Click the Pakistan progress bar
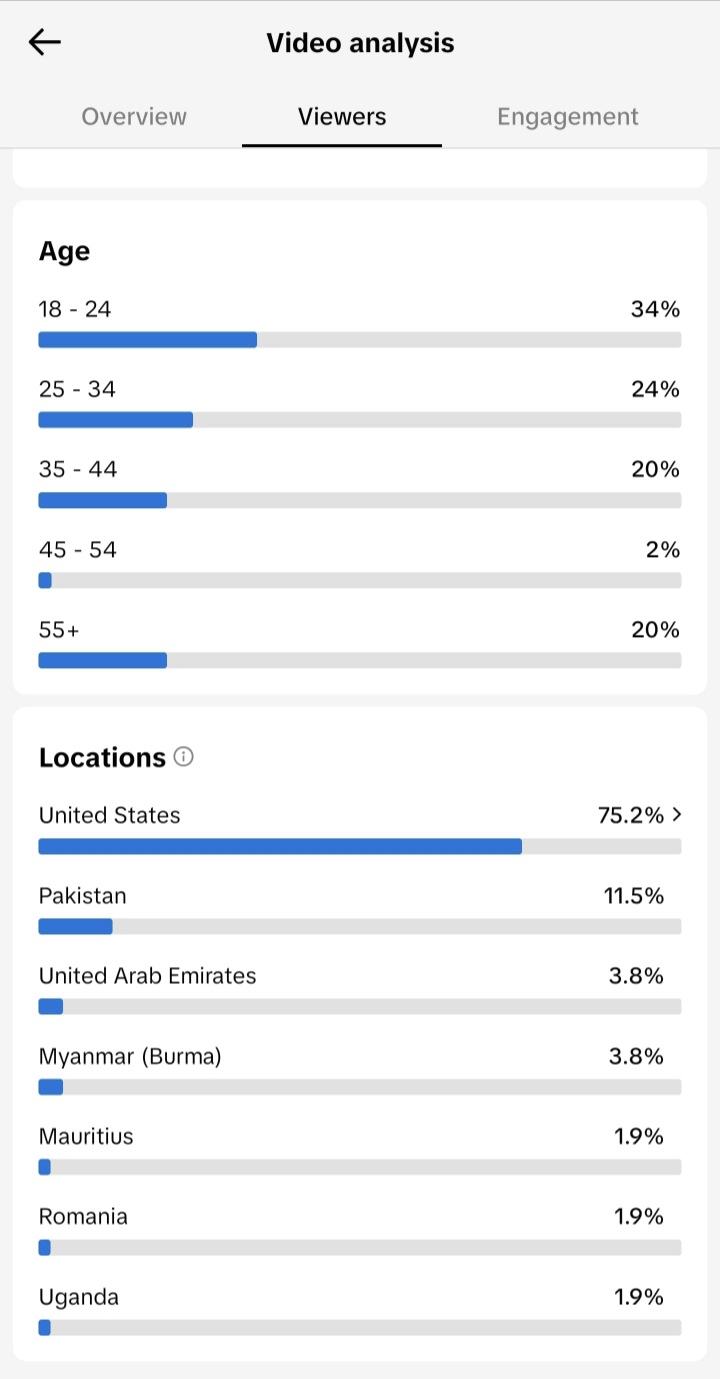 (x=360, y=926)
